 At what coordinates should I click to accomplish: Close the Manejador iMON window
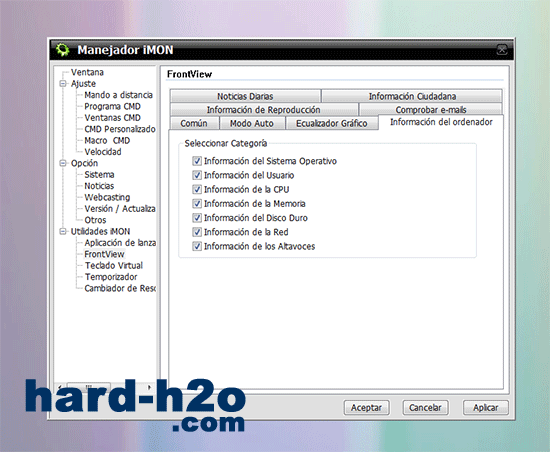[x=502, y=49]
